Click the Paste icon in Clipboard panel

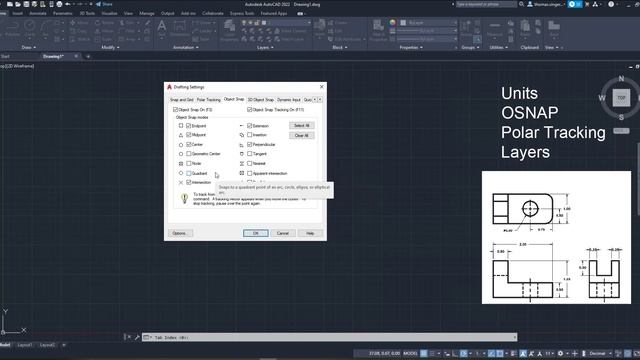click(525, 29)
